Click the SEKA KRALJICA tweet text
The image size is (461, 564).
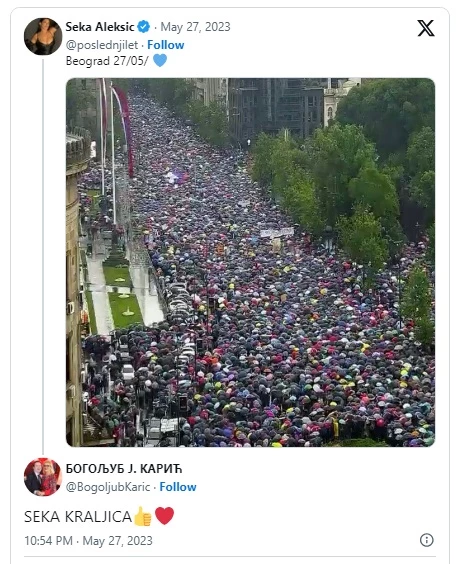pyautogui.click(x=78, y=517)
